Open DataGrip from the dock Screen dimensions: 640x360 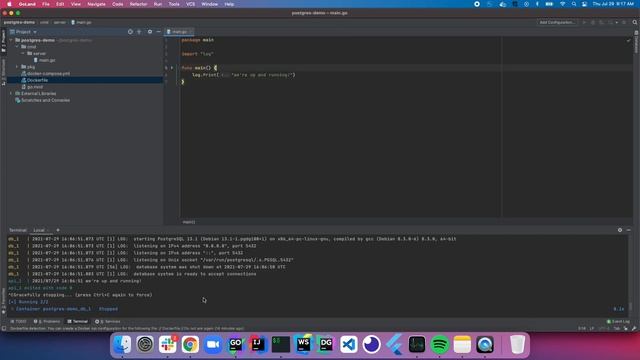coord(326,345)
